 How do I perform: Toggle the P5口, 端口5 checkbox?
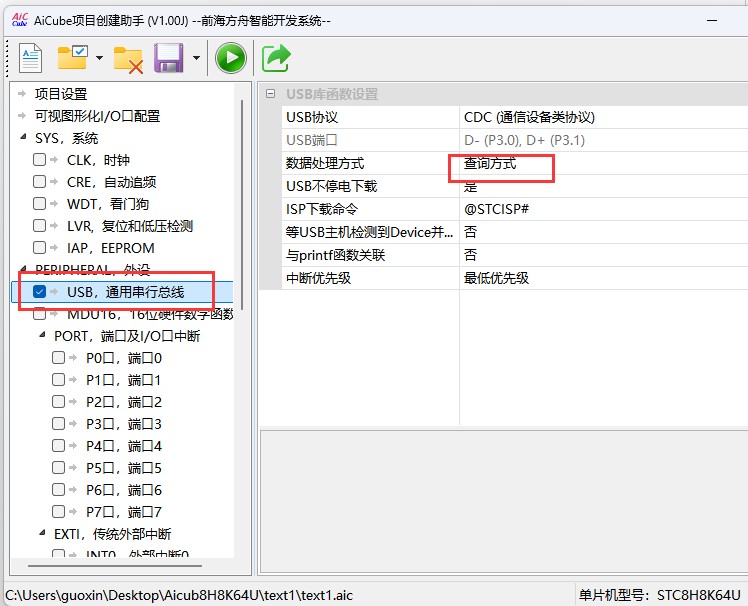(x=58, y=468)
